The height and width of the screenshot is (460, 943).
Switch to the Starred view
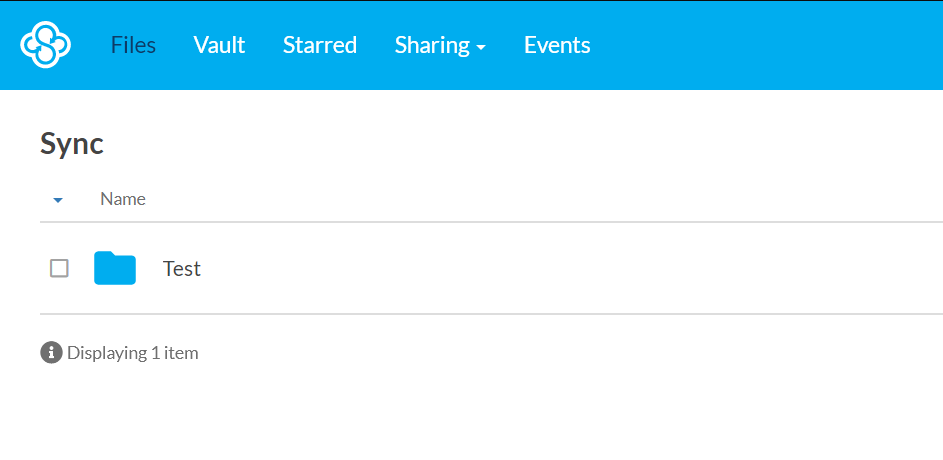click(320, 45)
